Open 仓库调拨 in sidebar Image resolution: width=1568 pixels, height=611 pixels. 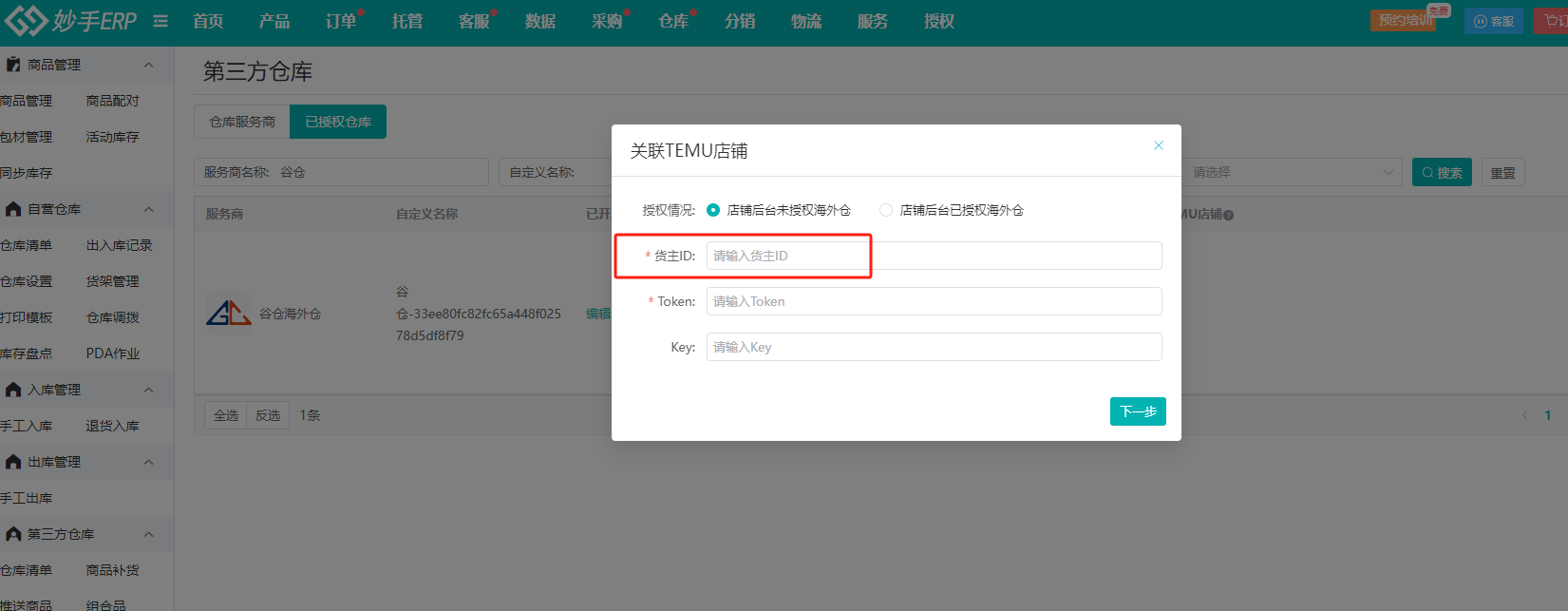(112, 317)
